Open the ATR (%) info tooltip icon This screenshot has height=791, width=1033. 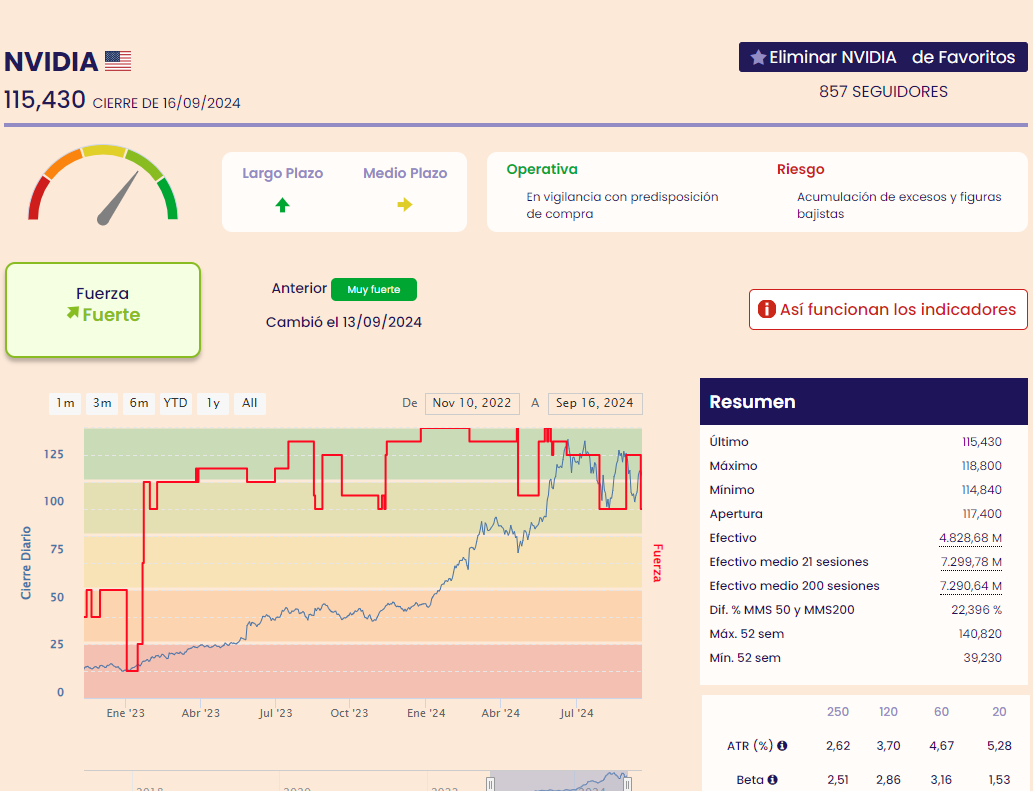pyautogui.click(x=782, y=746)
